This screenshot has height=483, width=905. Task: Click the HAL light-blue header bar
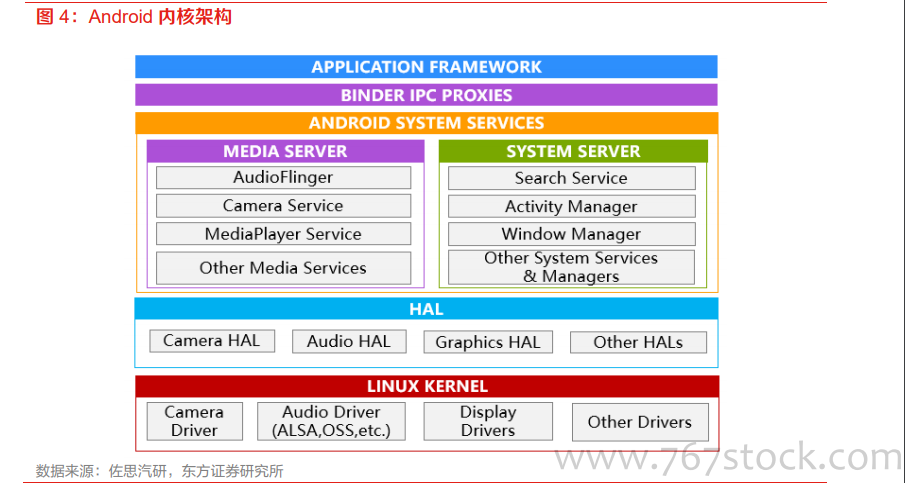pos(427,309)
